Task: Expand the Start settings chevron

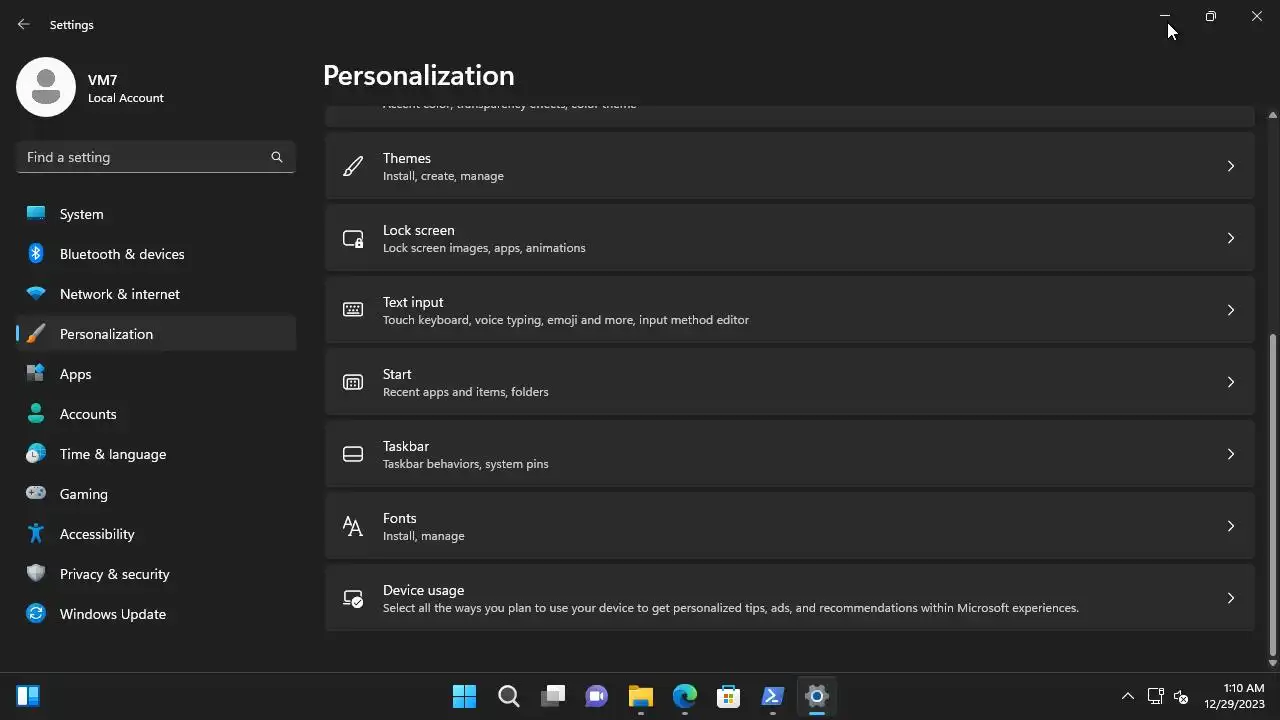Action: (x=1231, y=382)
